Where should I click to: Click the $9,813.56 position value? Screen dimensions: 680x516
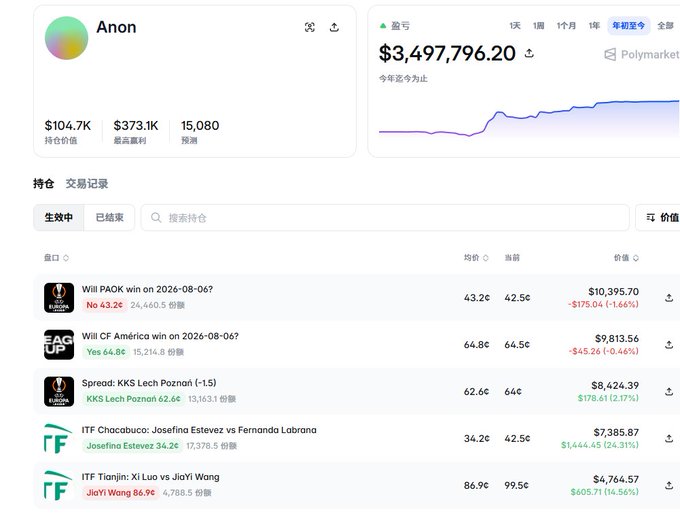pos(617,338)
